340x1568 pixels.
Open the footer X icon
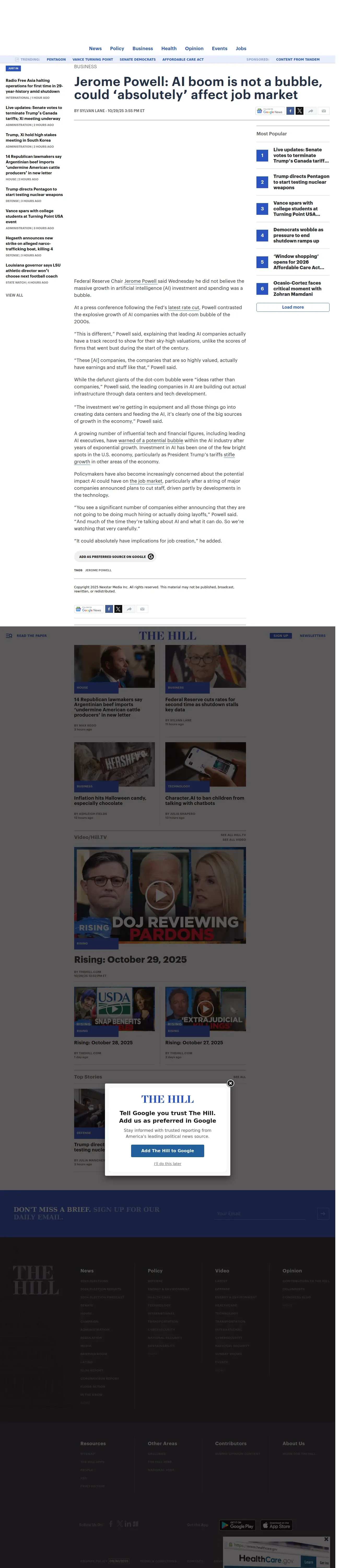(120, 1524)
